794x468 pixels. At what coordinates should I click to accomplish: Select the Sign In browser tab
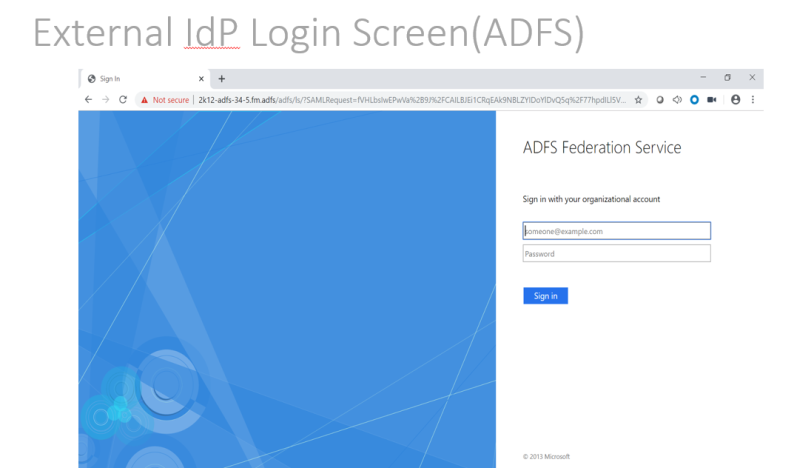144,79
